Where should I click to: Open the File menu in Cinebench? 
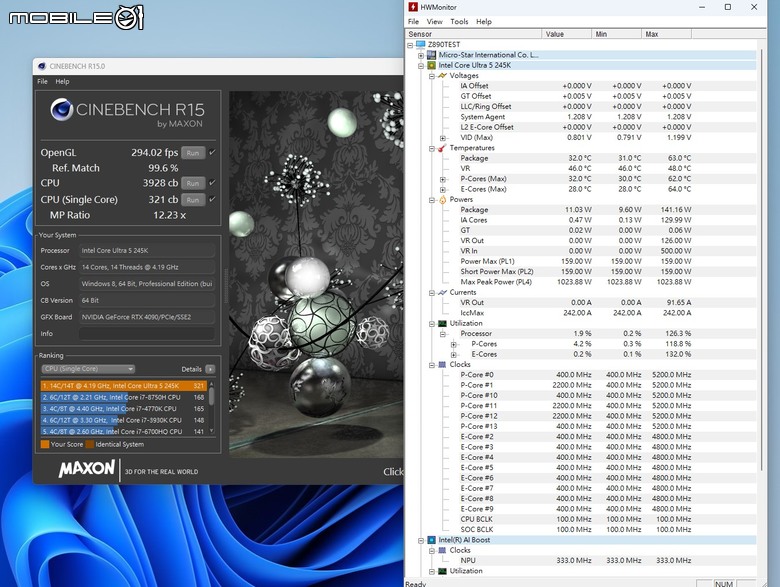(x=42, y=81)
